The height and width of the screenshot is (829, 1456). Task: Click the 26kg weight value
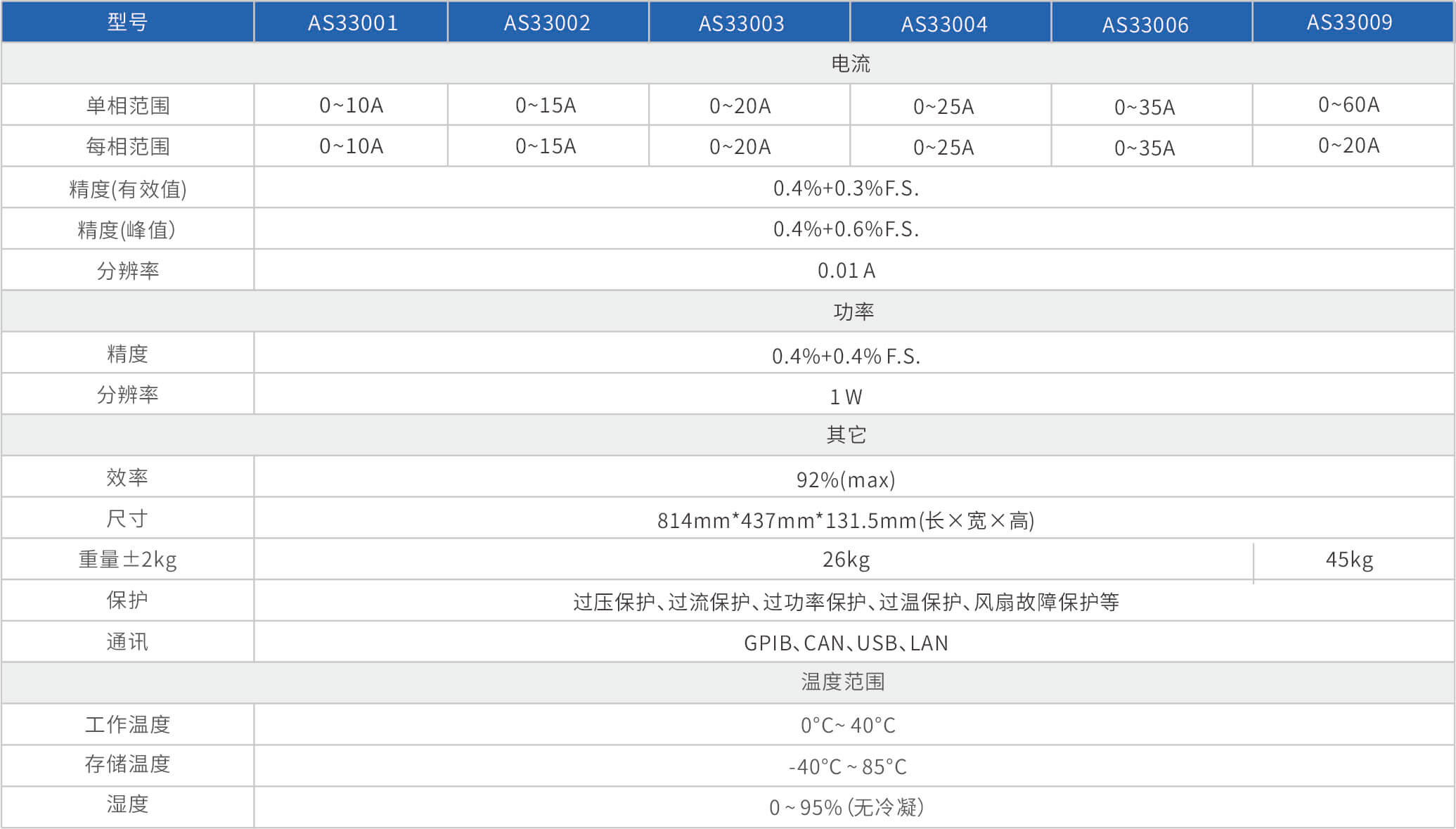(846, 560)
